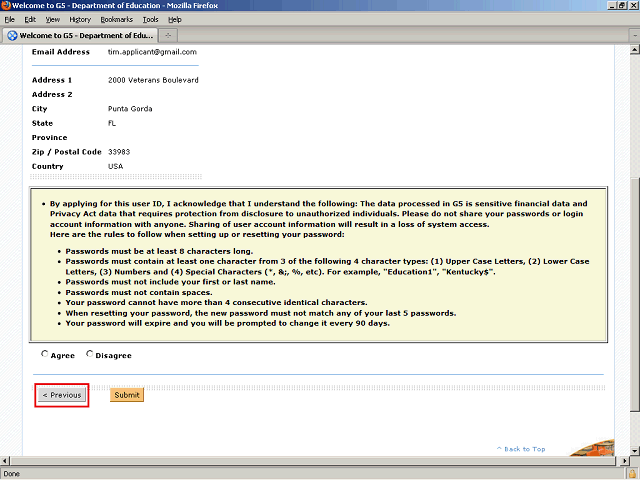640x480 pixels.
Task: Open the Tools menu
Action: 150,20
